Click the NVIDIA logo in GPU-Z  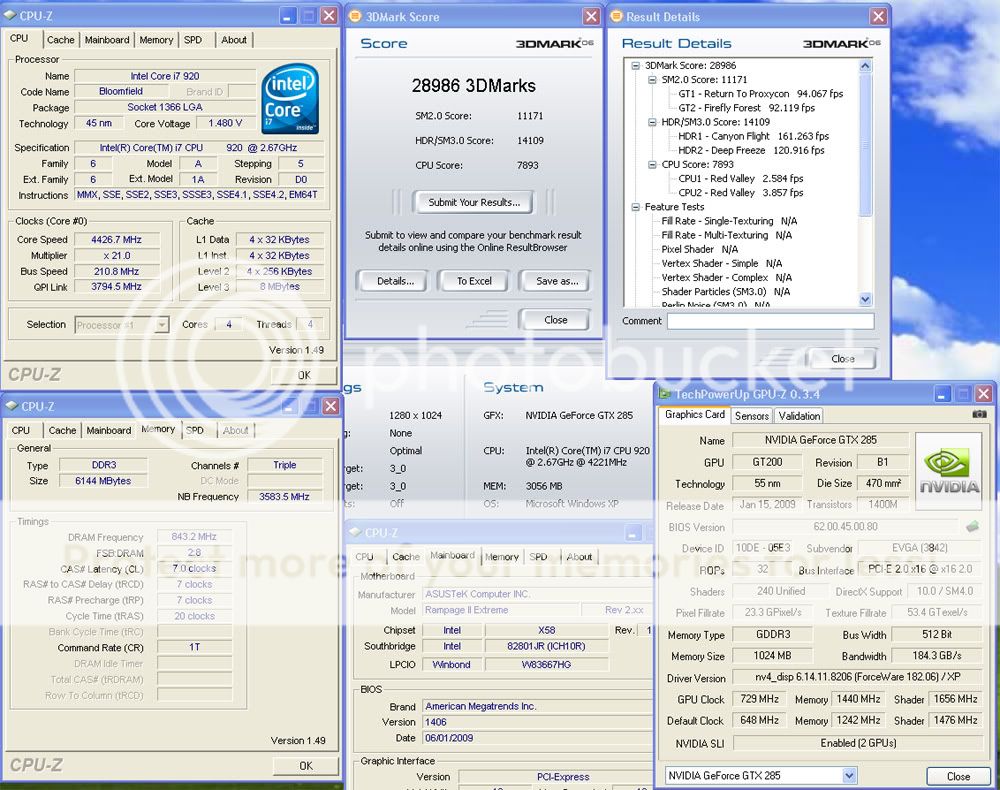pyautogui.click(x=948, y=472)
